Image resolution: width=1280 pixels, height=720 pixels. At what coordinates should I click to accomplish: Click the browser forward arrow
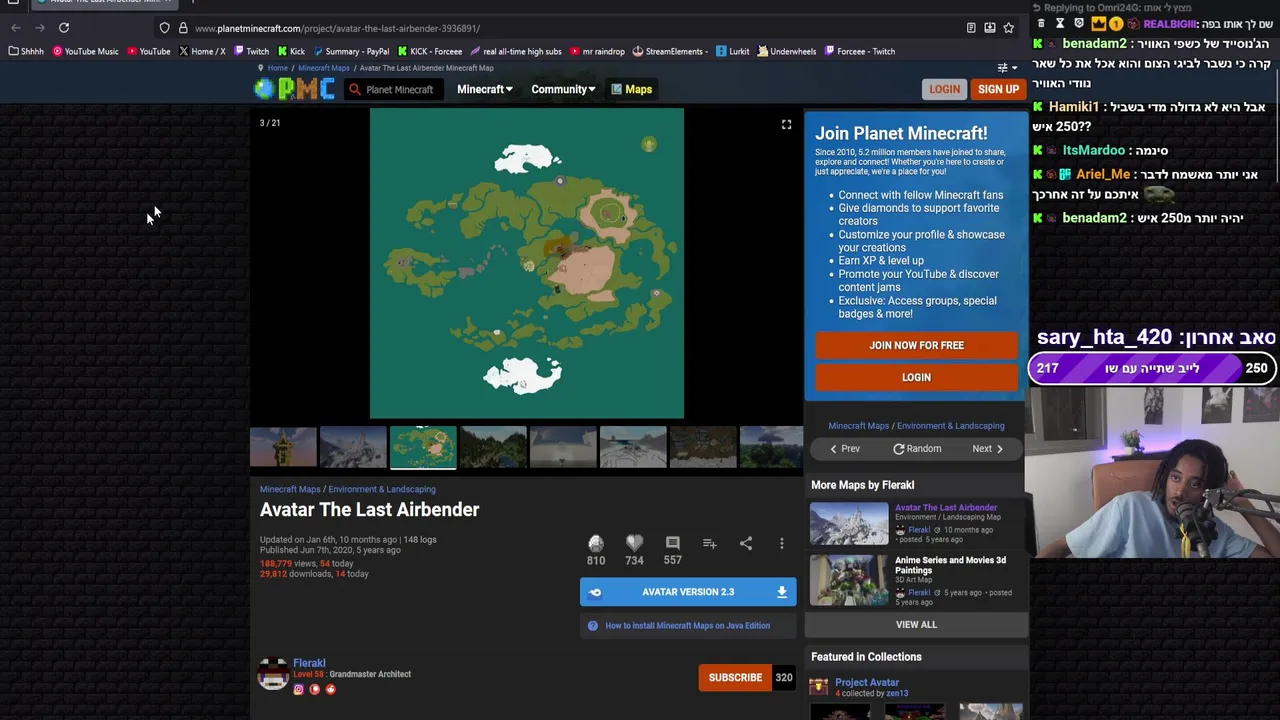(40, 28)
